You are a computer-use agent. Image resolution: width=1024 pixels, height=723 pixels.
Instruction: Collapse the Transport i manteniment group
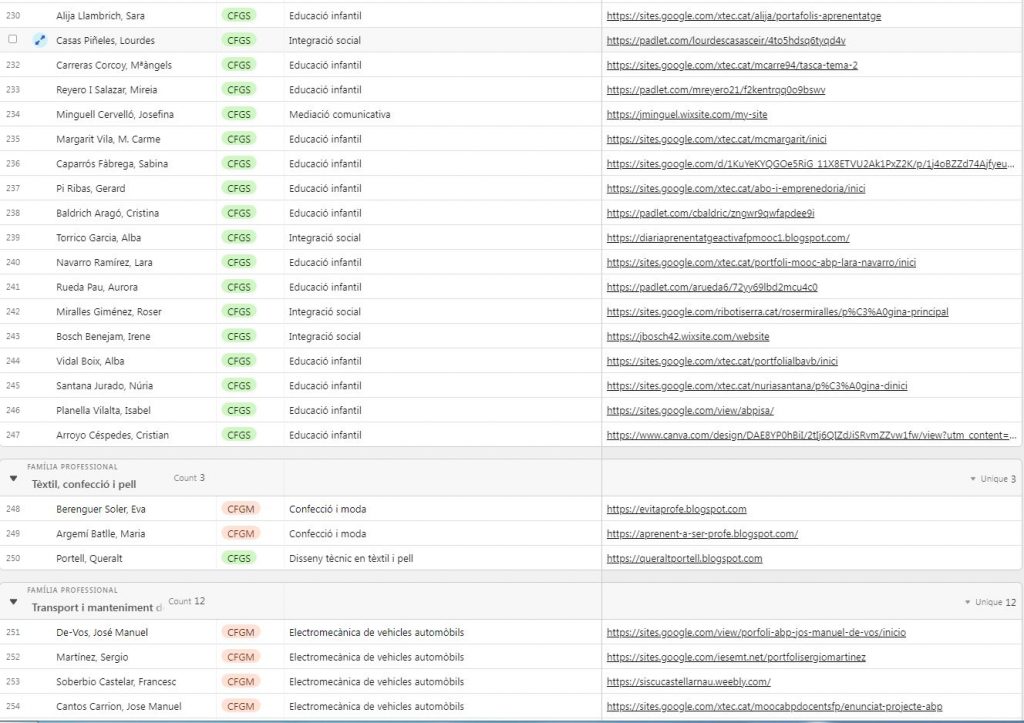point(13,602)
